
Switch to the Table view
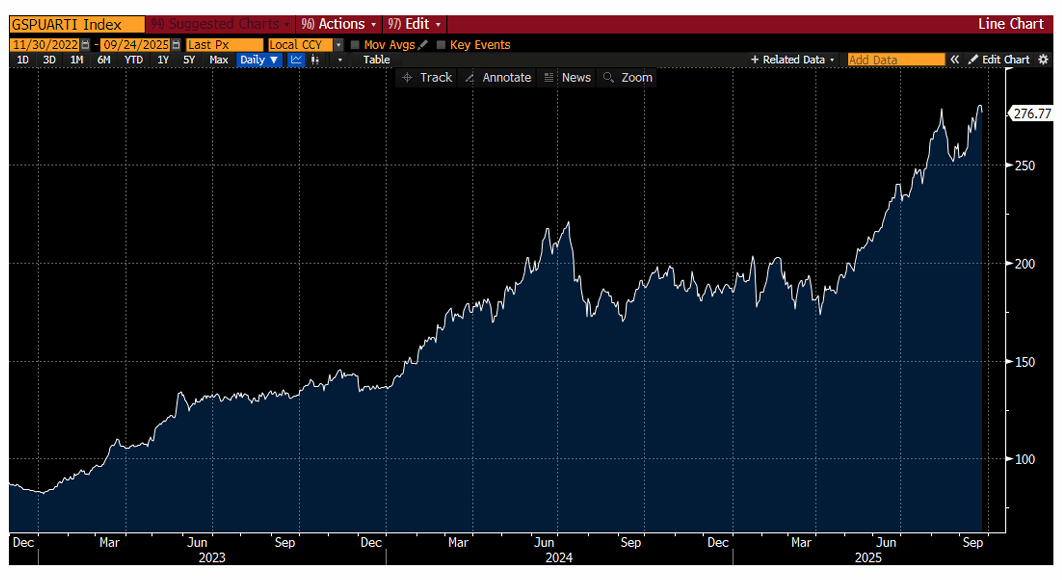(376, 60)
